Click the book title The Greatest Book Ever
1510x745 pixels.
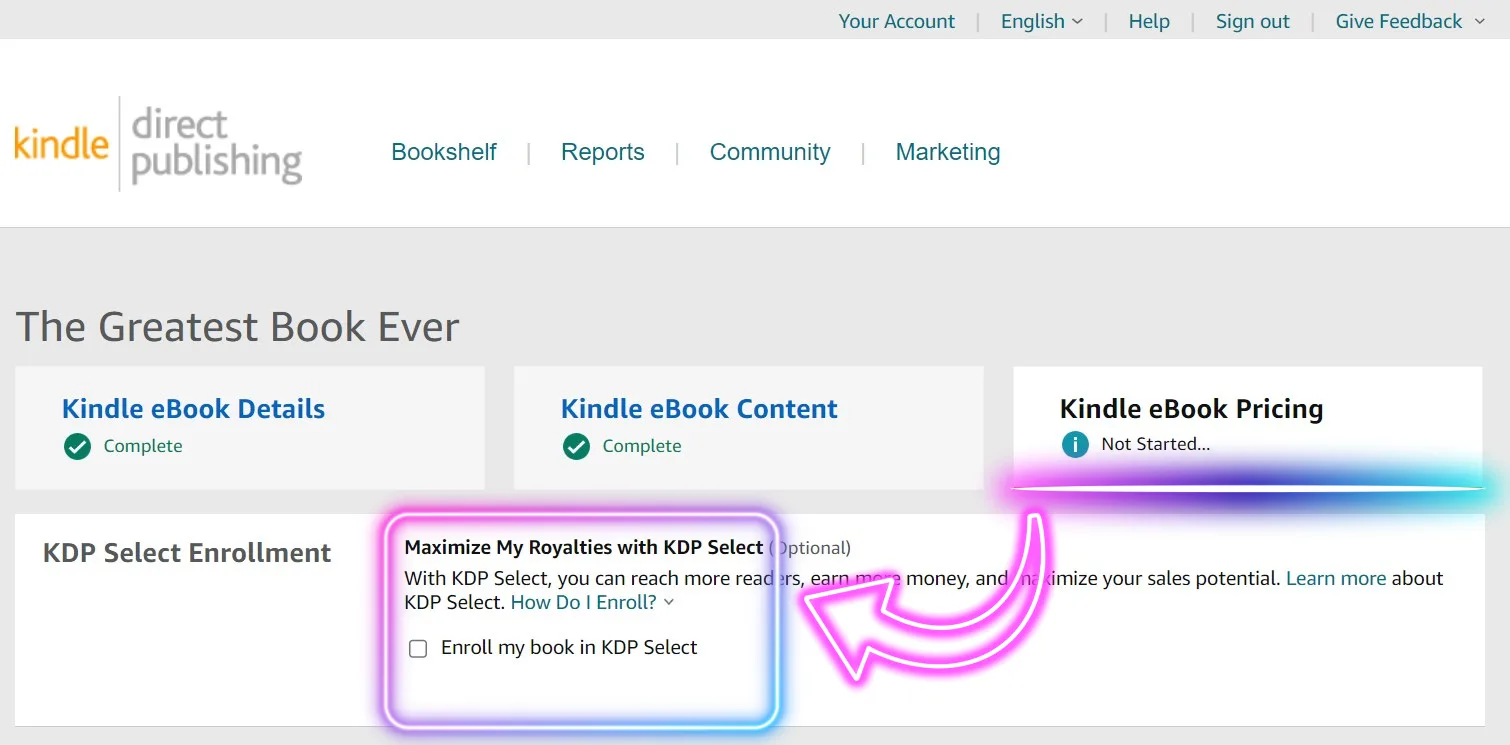point(238,327)
